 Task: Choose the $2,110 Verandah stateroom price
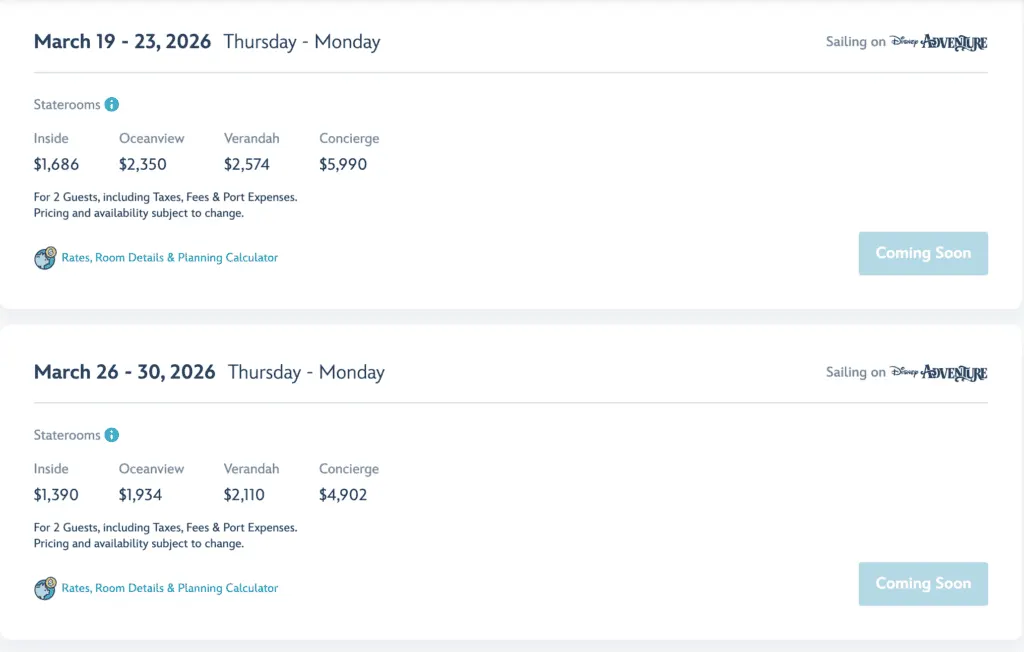(245, 494)
